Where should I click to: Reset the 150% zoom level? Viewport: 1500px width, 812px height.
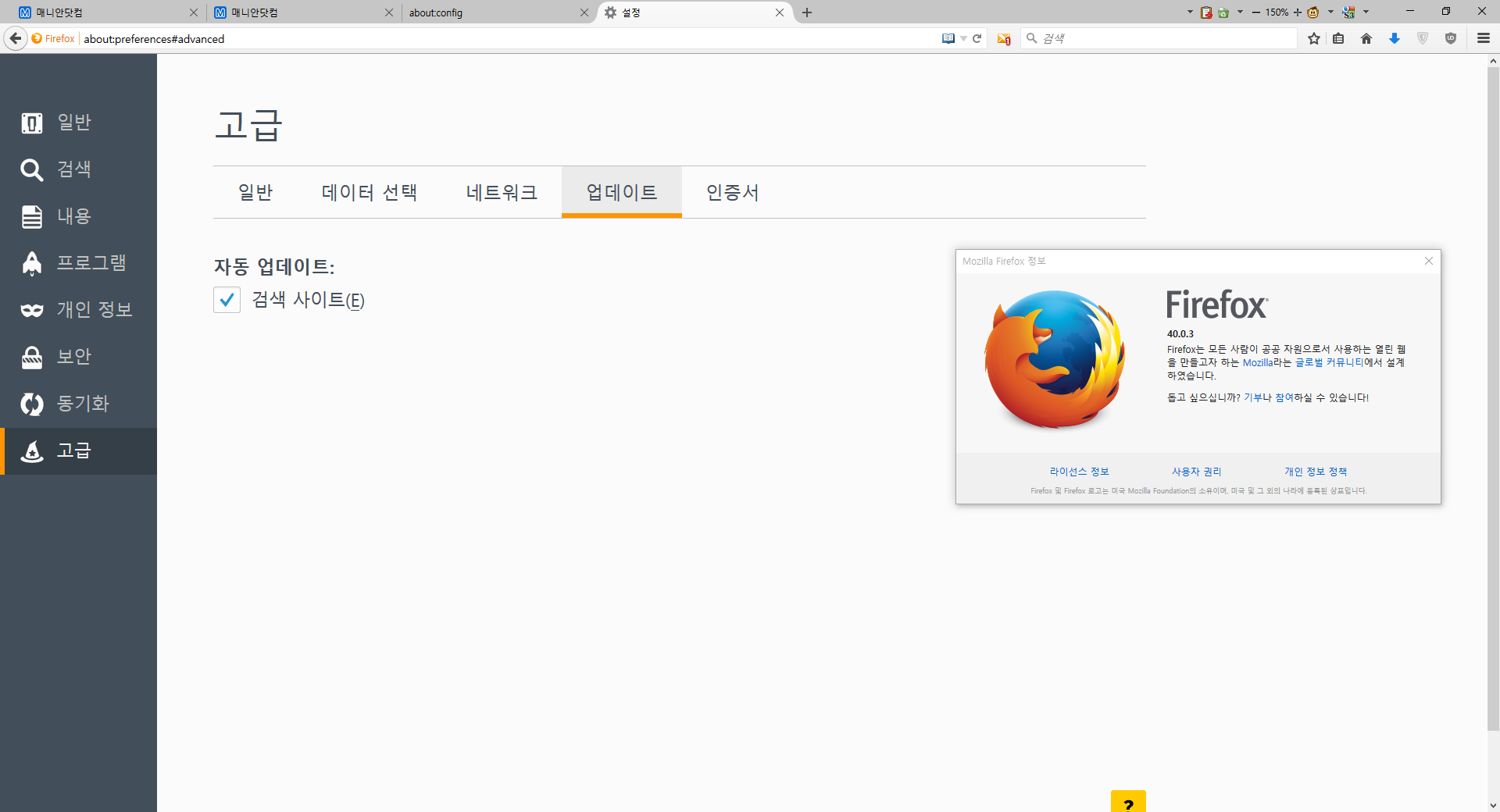pyautogui.click(x=1277, y=12)
